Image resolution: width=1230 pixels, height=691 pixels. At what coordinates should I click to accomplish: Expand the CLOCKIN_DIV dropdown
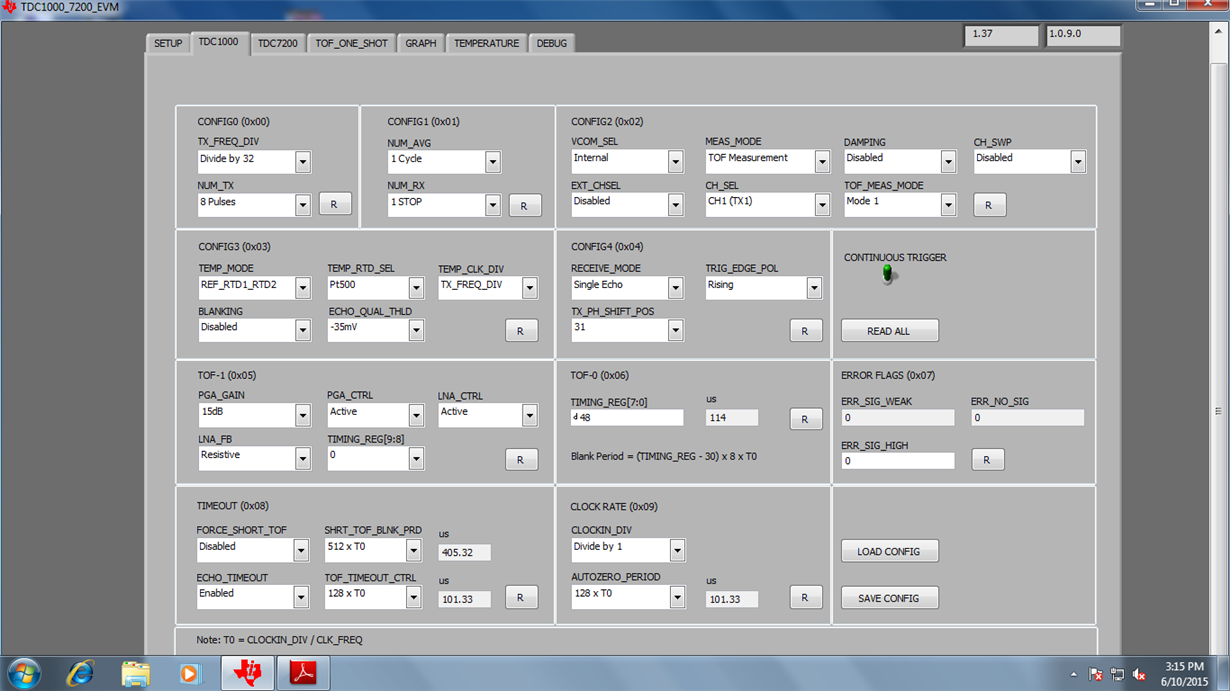pyautogui.click(x=677, y=550)
